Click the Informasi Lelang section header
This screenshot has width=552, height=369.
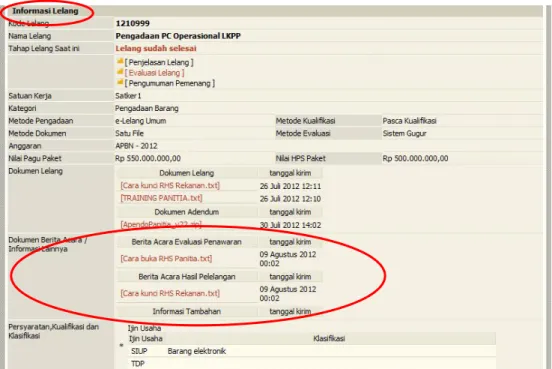[45, 11]
